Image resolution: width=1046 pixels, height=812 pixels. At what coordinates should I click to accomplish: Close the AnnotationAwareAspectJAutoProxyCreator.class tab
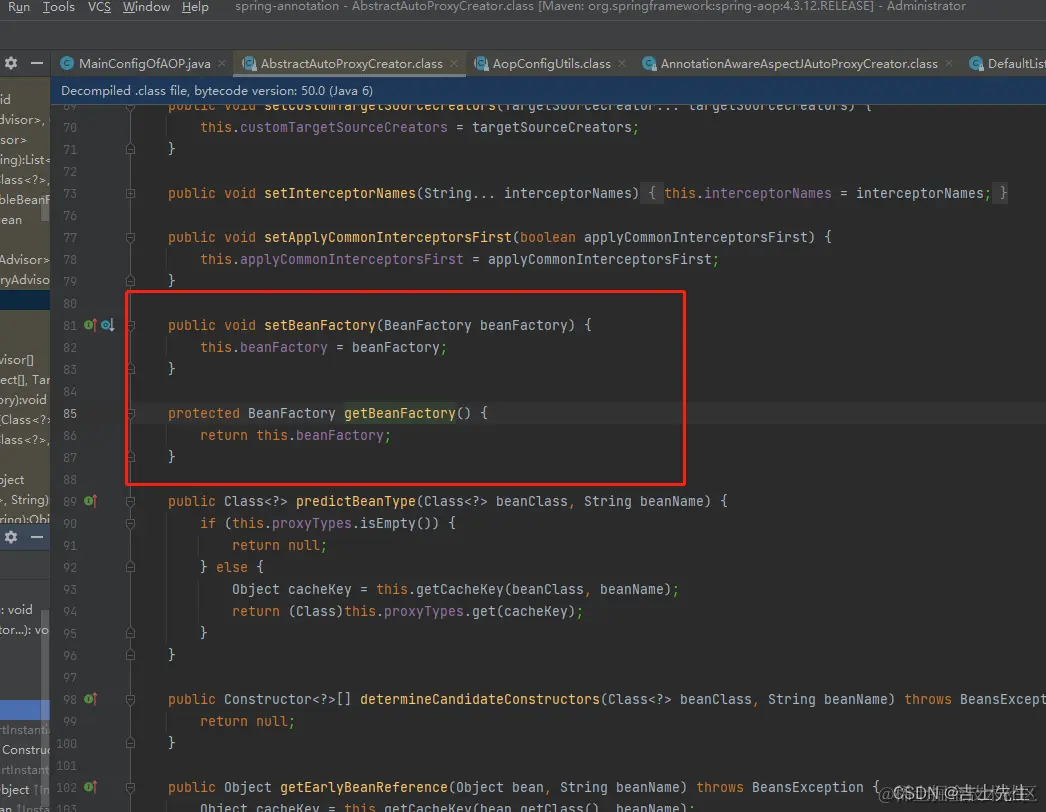[949, 63]
